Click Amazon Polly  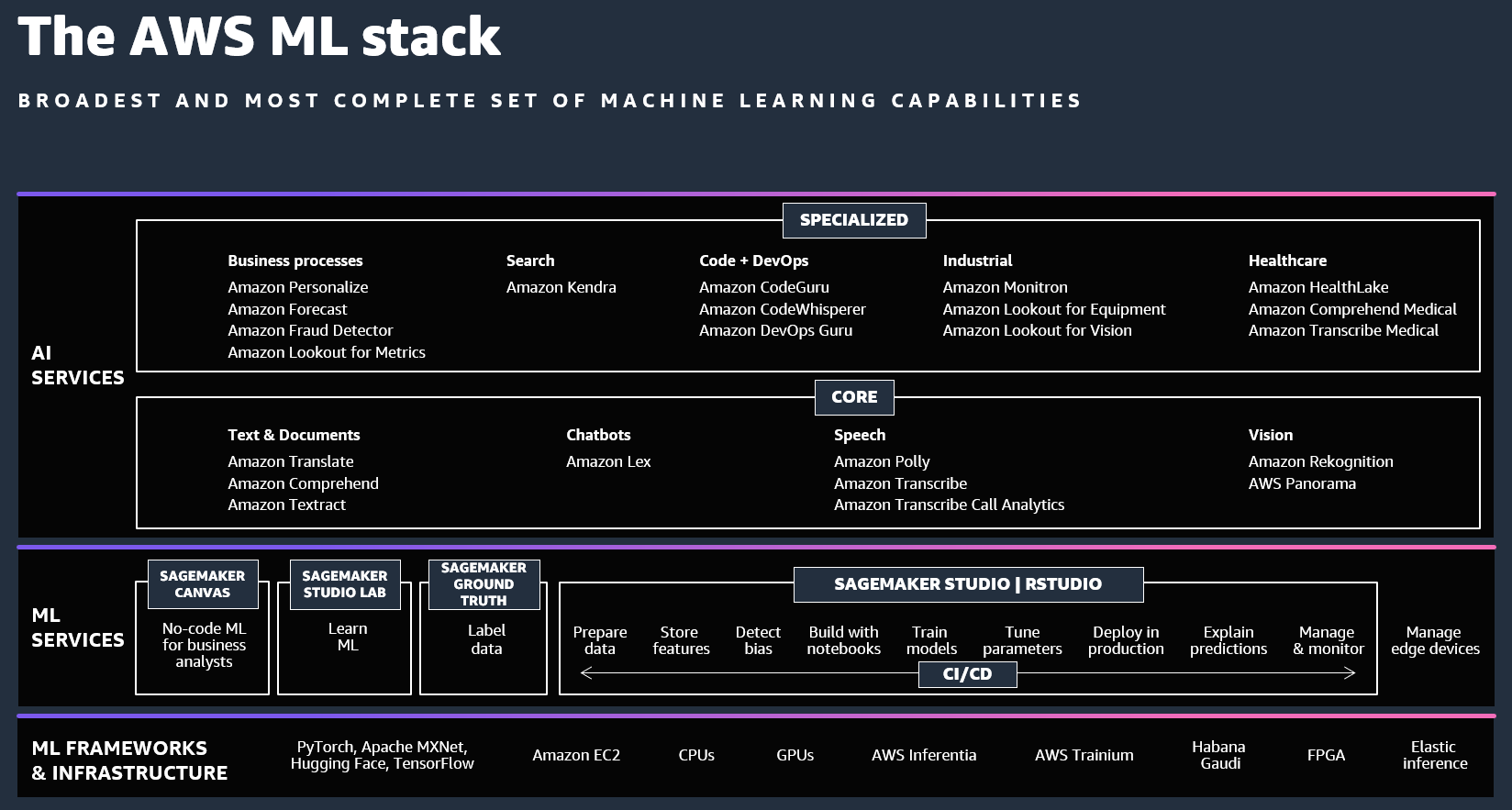pyautogui.click(x=882, y=461)
